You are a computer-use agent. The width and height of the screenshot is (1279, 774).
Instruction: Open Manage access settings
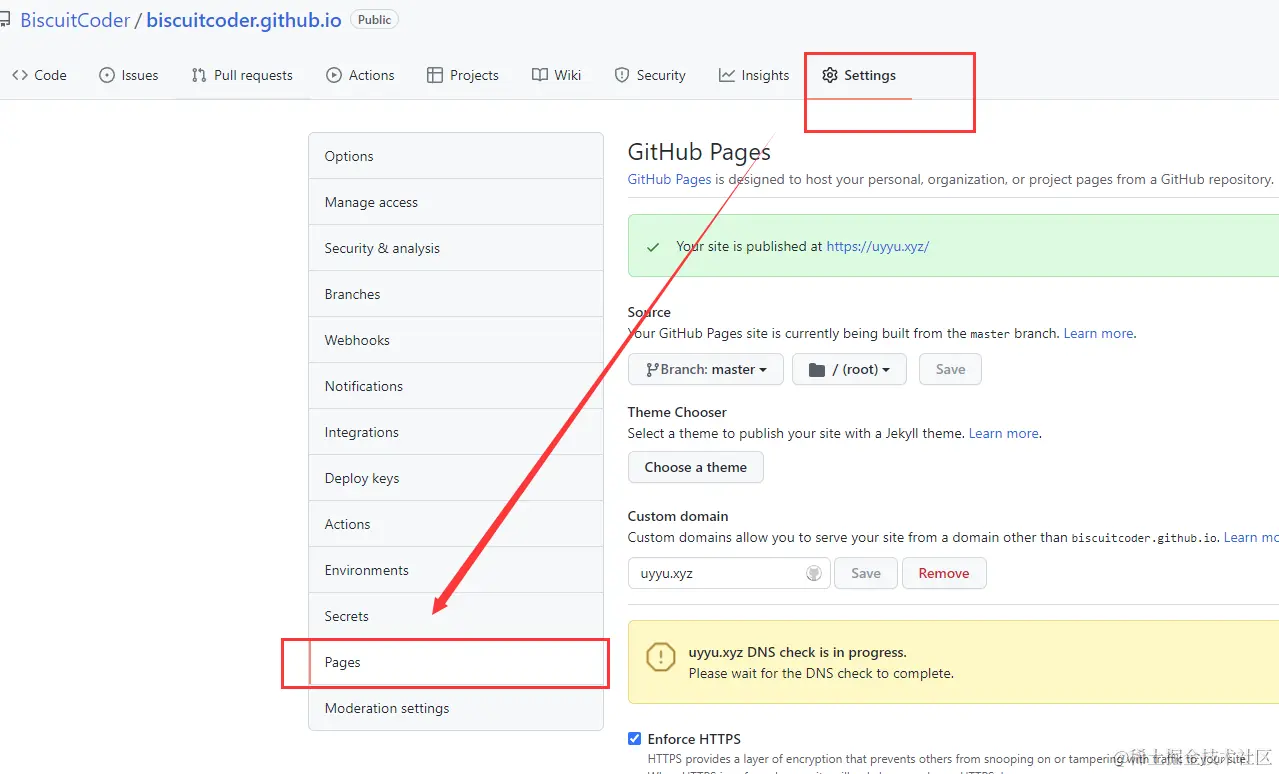456,202
